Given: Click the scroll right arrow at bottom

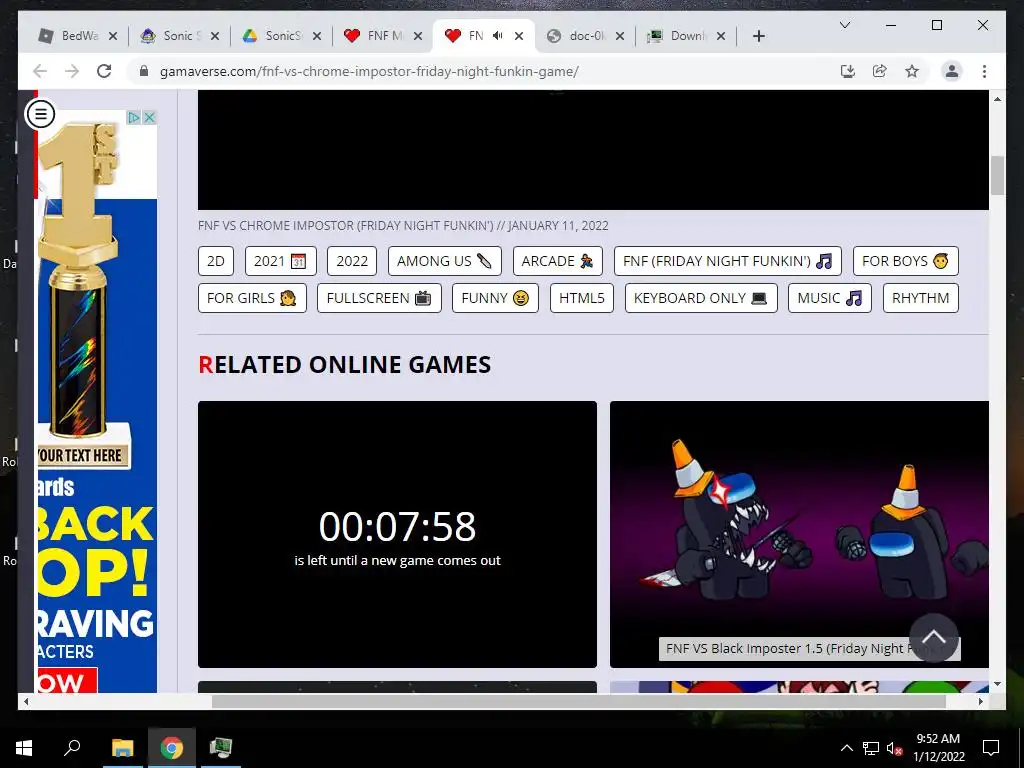Looking at the screenshot, I should coord(981,701).
